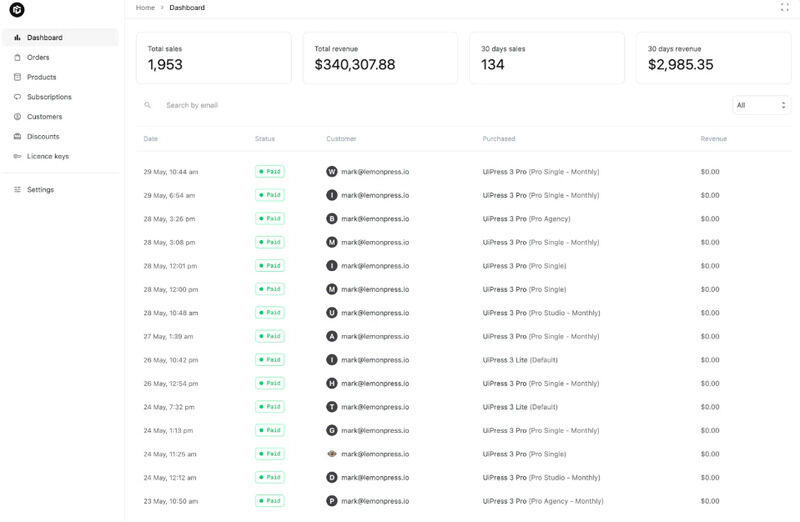Click 'Pro Single' on the 24 May 11:25 am order
The image size is (800, 522).
coord(547,454)
